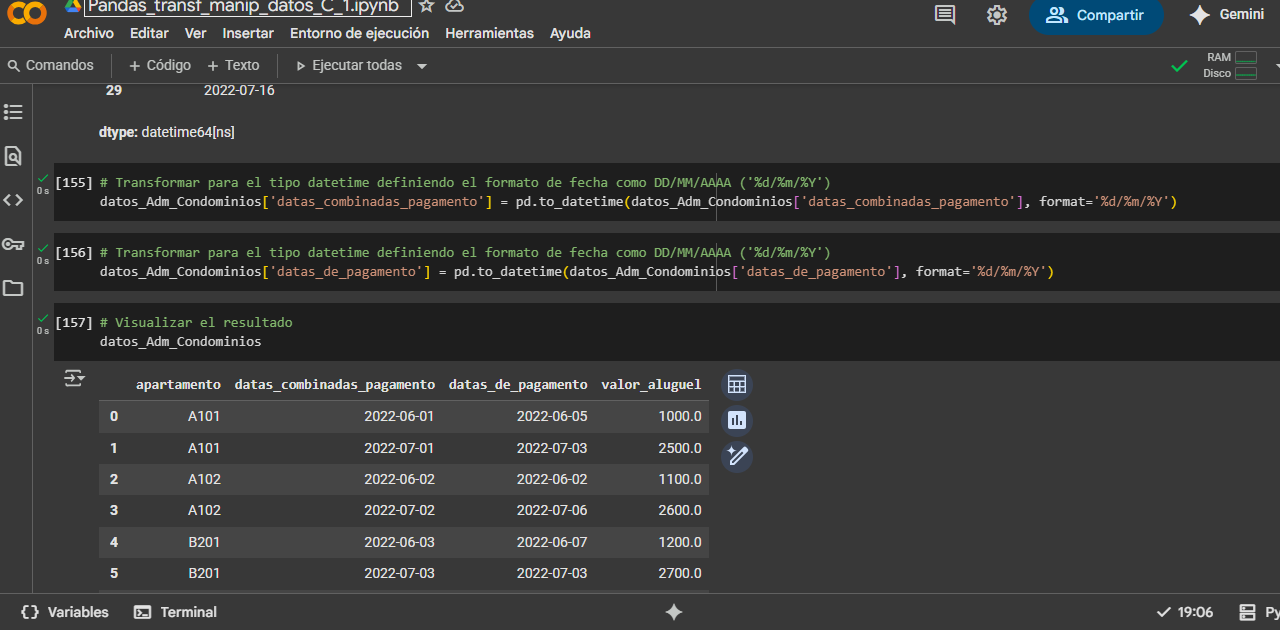Open the code snippets sidebar icon

pyautogui.click(x=13, y=200)
